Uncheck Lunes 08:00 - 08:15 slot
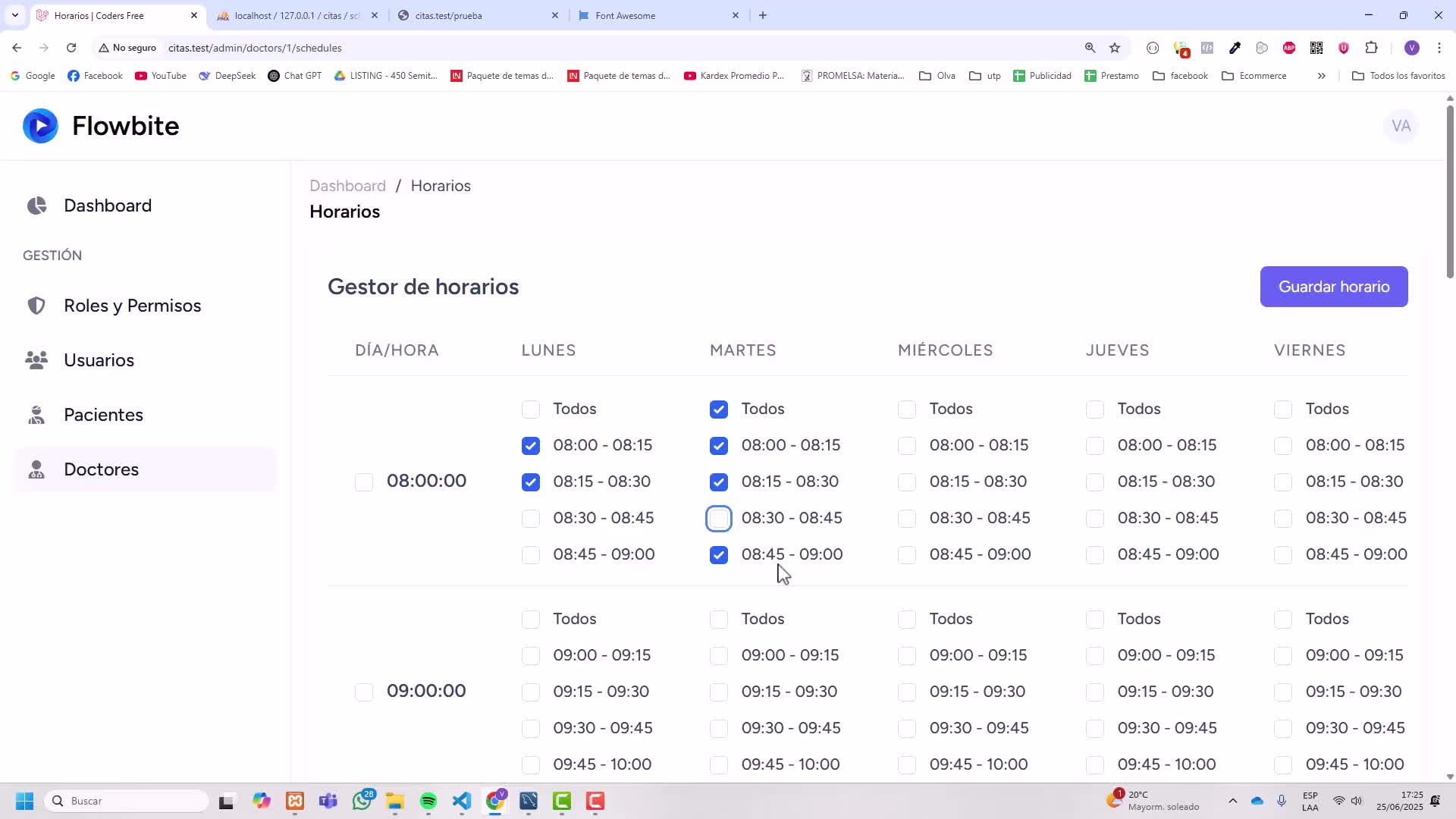 coord(531,446)
